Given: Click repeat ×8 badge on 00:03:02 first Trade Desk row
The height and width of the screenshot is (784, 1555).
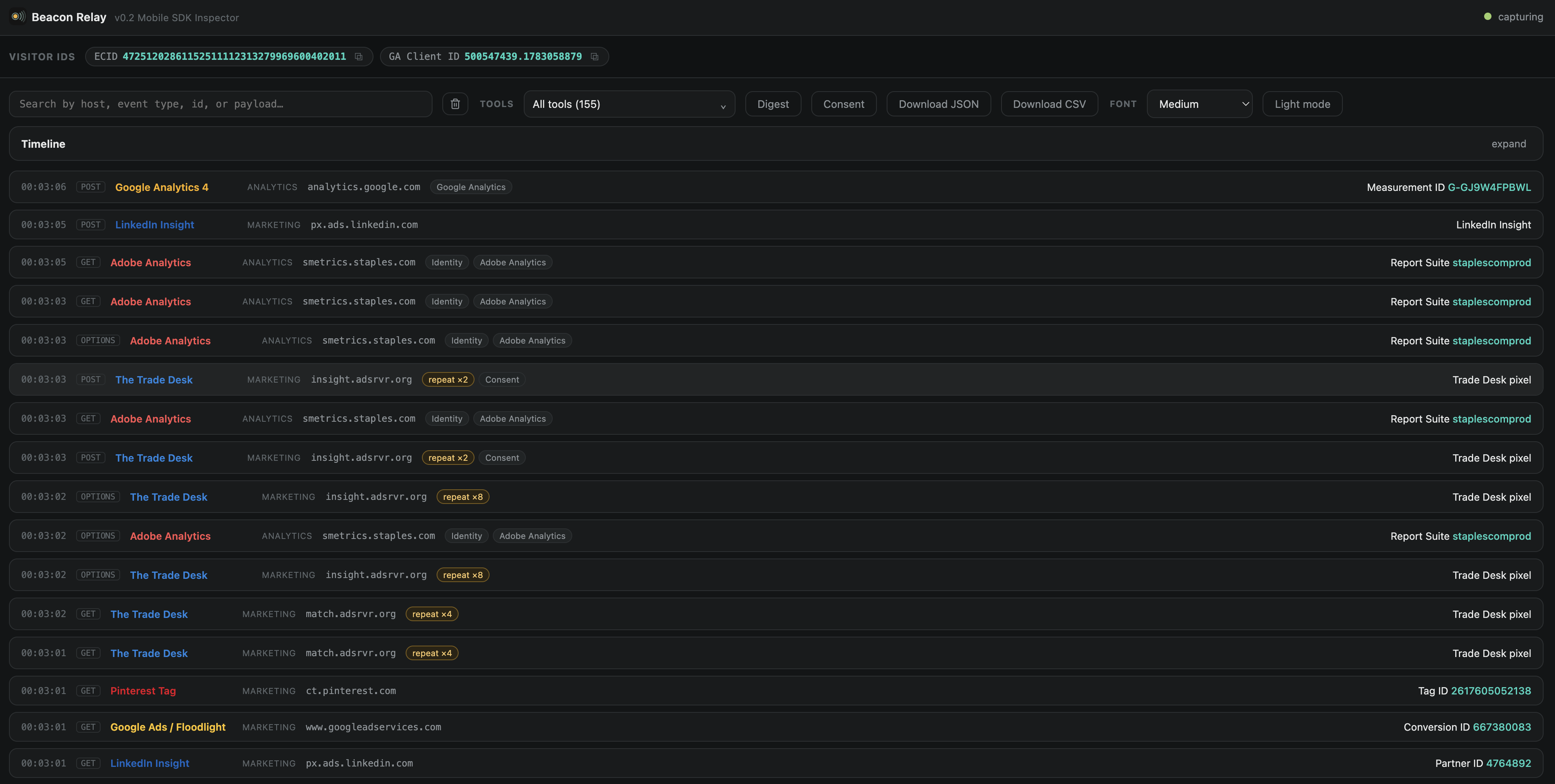Looking at the screenshot, I should (x=462, y=497).
